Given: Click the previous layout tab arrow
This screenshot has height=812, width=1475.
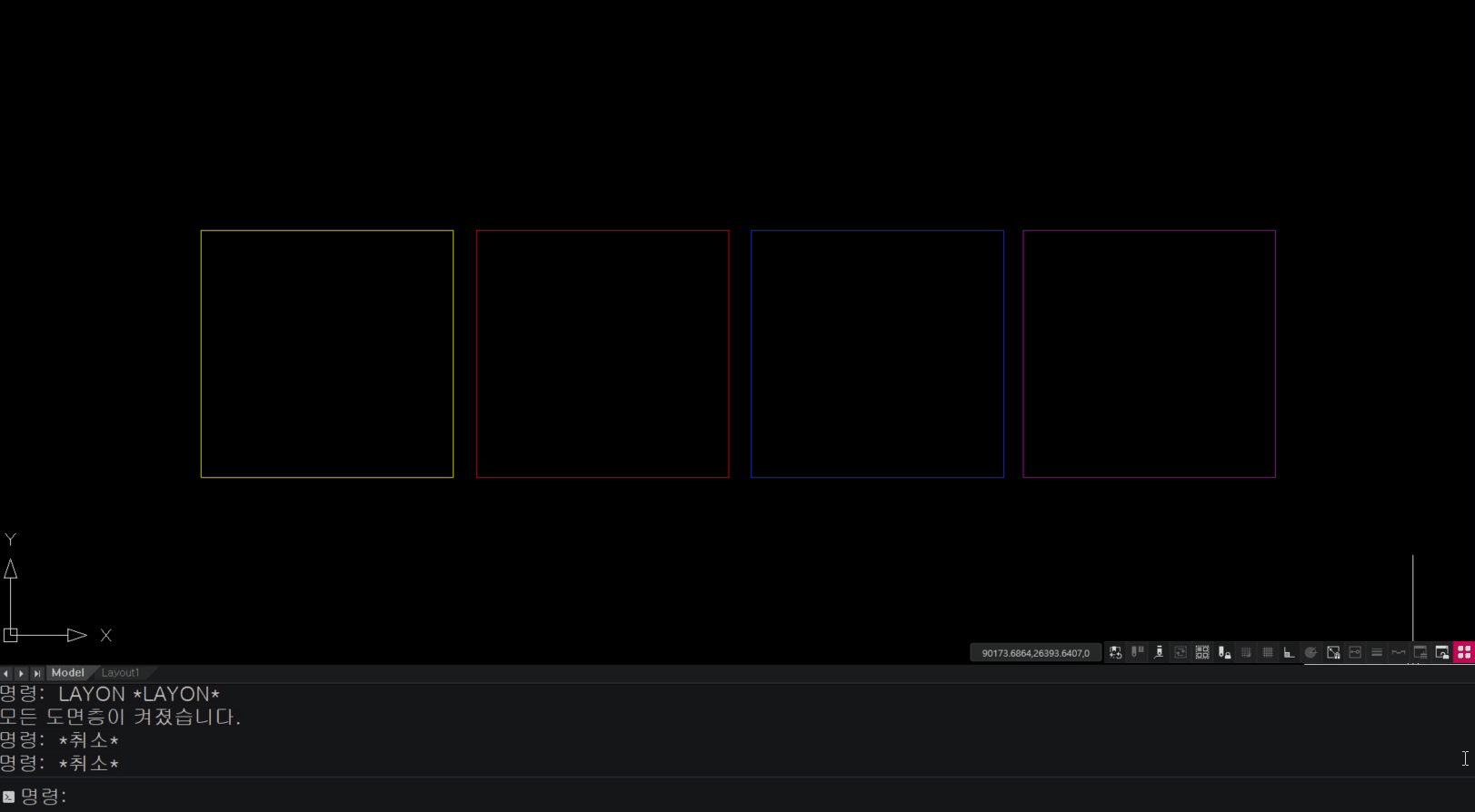Looking at the screenshot, I should (6, 673).
